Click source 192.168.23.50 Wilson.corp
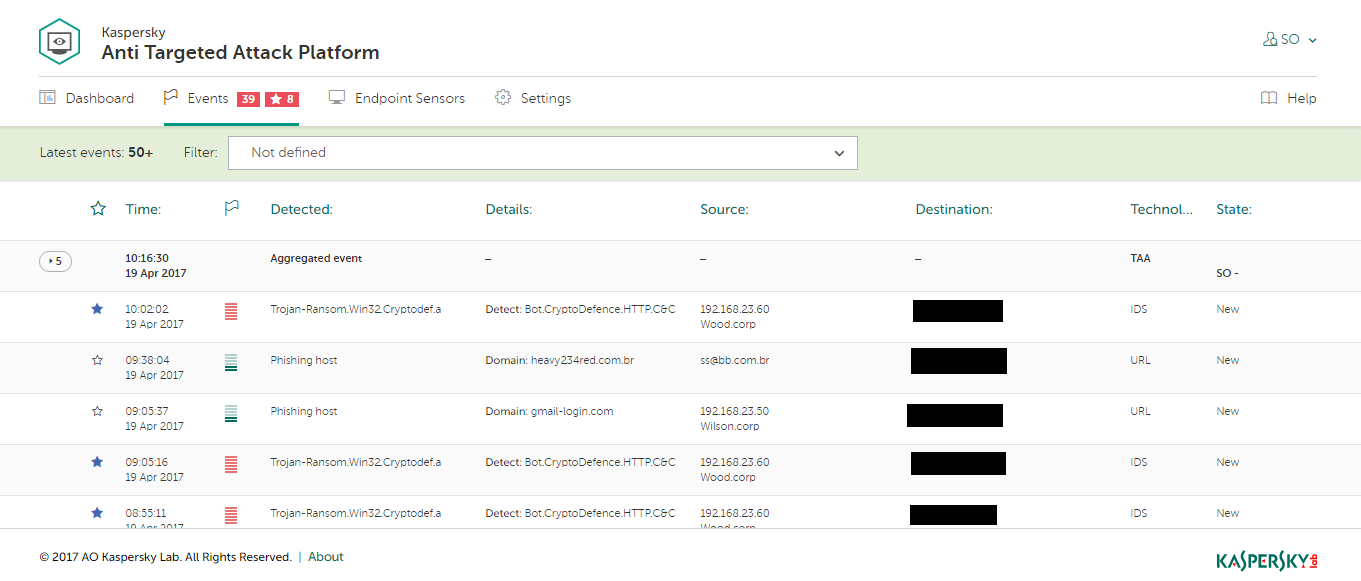The width and height of the screenshot is (1361, 581). pyautogui.click(x=735, y=418)
